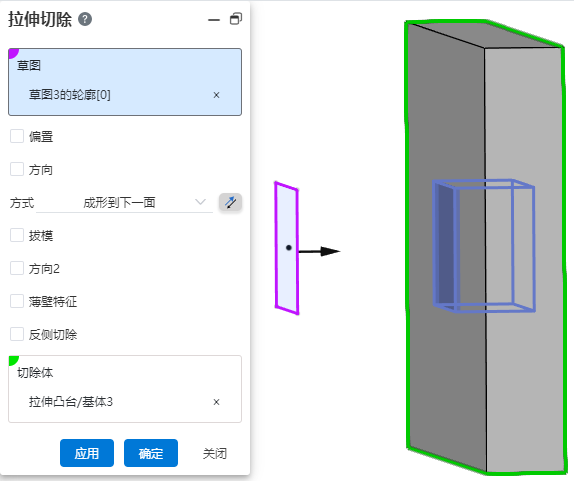The height and width of the screenshot is (481, 574).
Task: Enable the 偏置 checkbox
Action: click(x=17, y=136)
